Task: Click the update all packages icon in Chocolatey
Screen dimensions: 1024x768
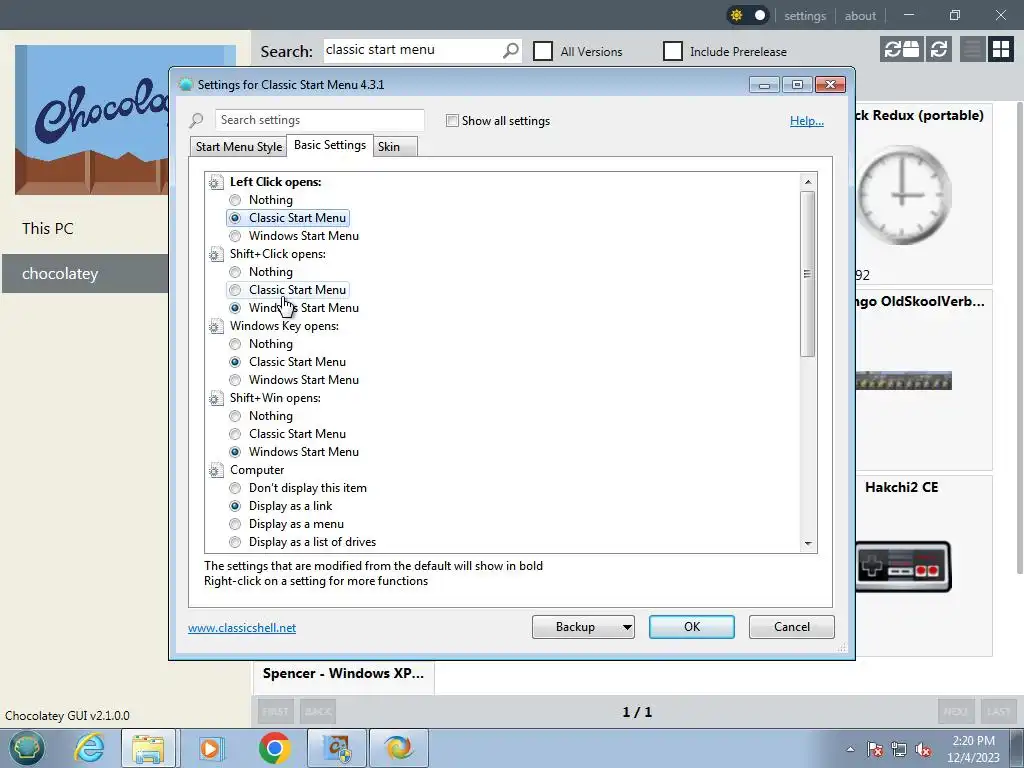Action: tap(901, 50)
